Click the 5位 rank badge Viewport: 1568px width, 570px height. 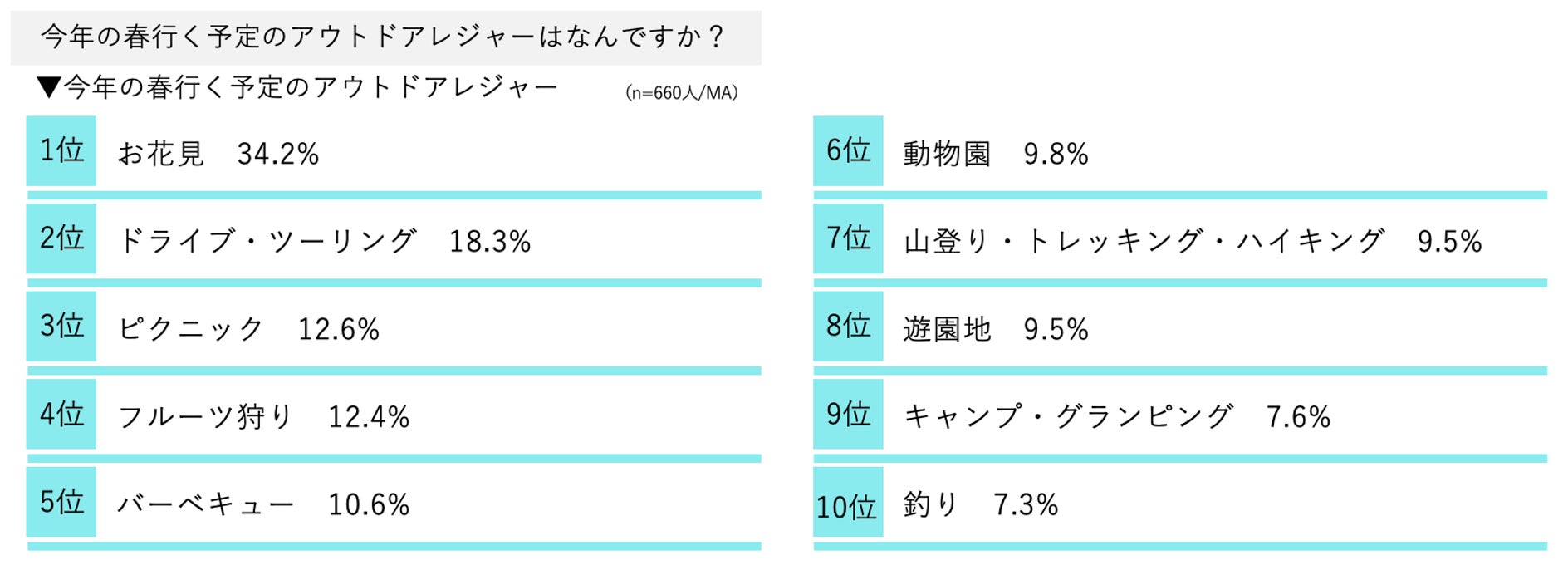click(x=61, y=502)
